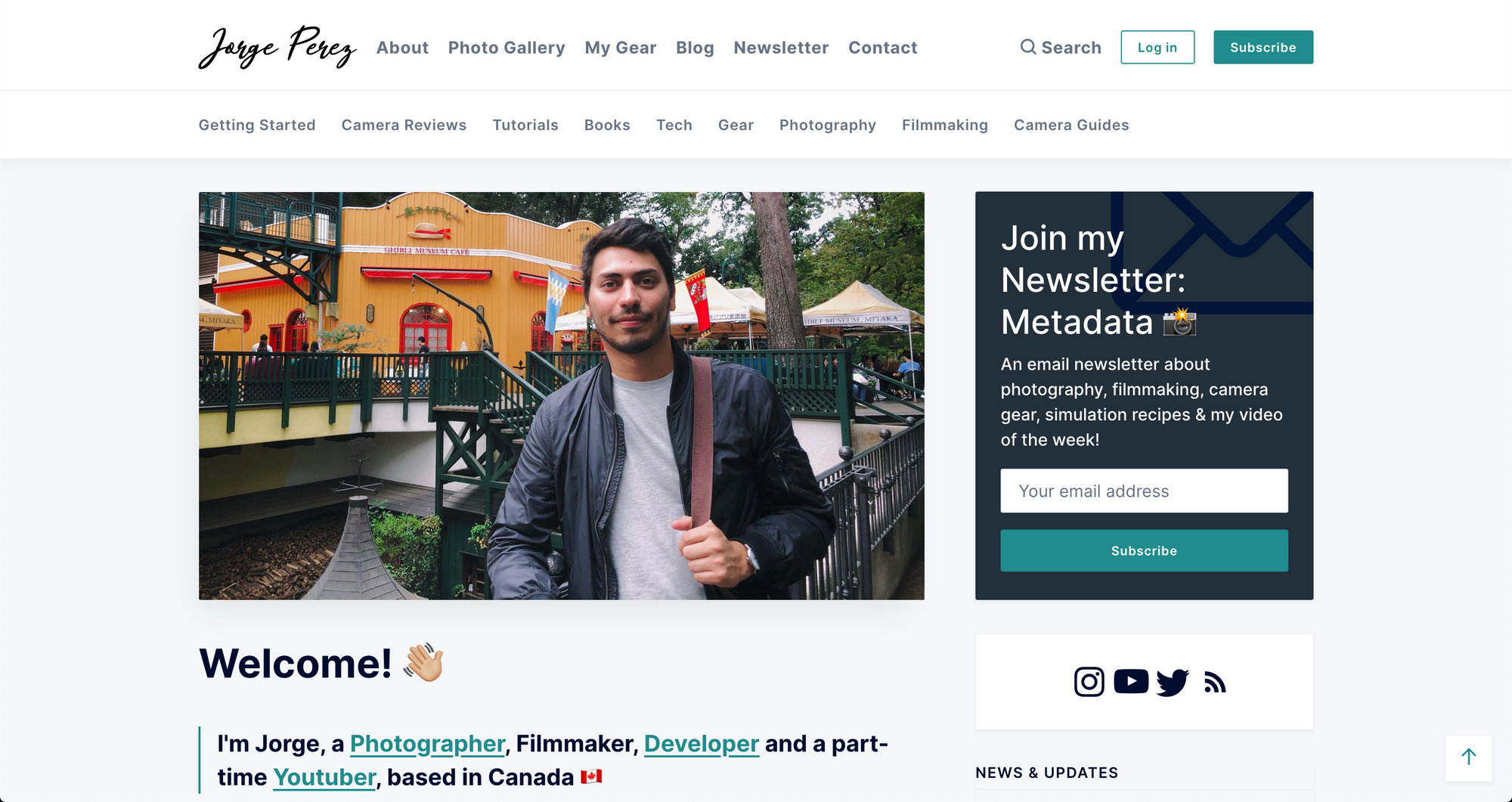Go to the My Gear page
This screenshot has width=1512, height=802.
click(x=620, y=48)
